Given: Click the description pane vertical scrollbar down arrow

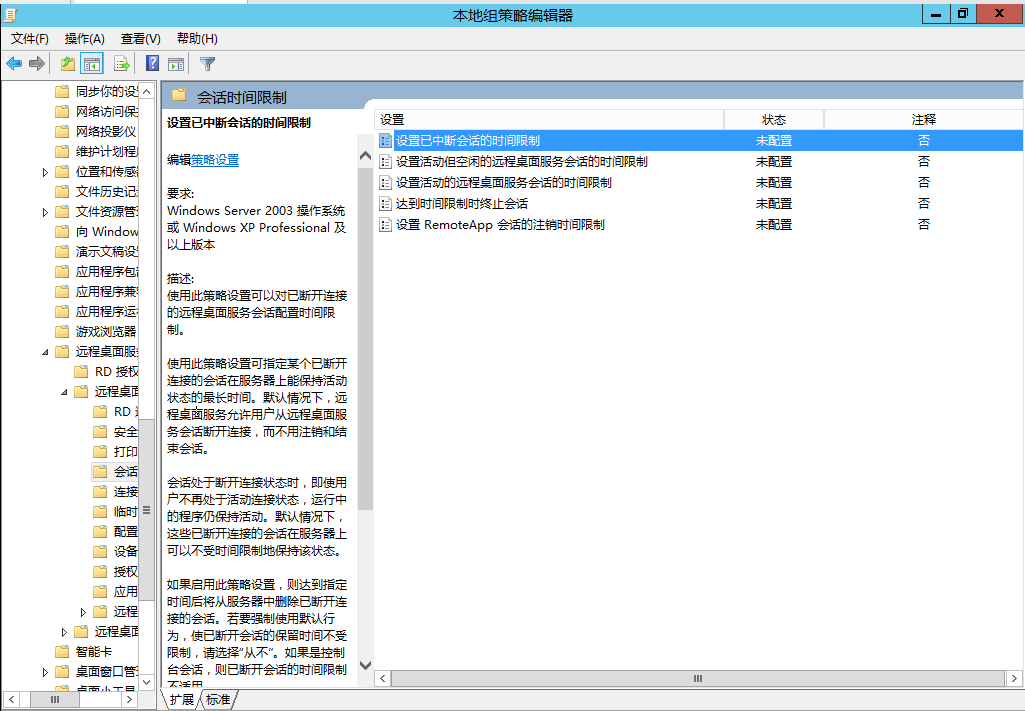Looking at the screenshot, I should [x=366, y=665].
